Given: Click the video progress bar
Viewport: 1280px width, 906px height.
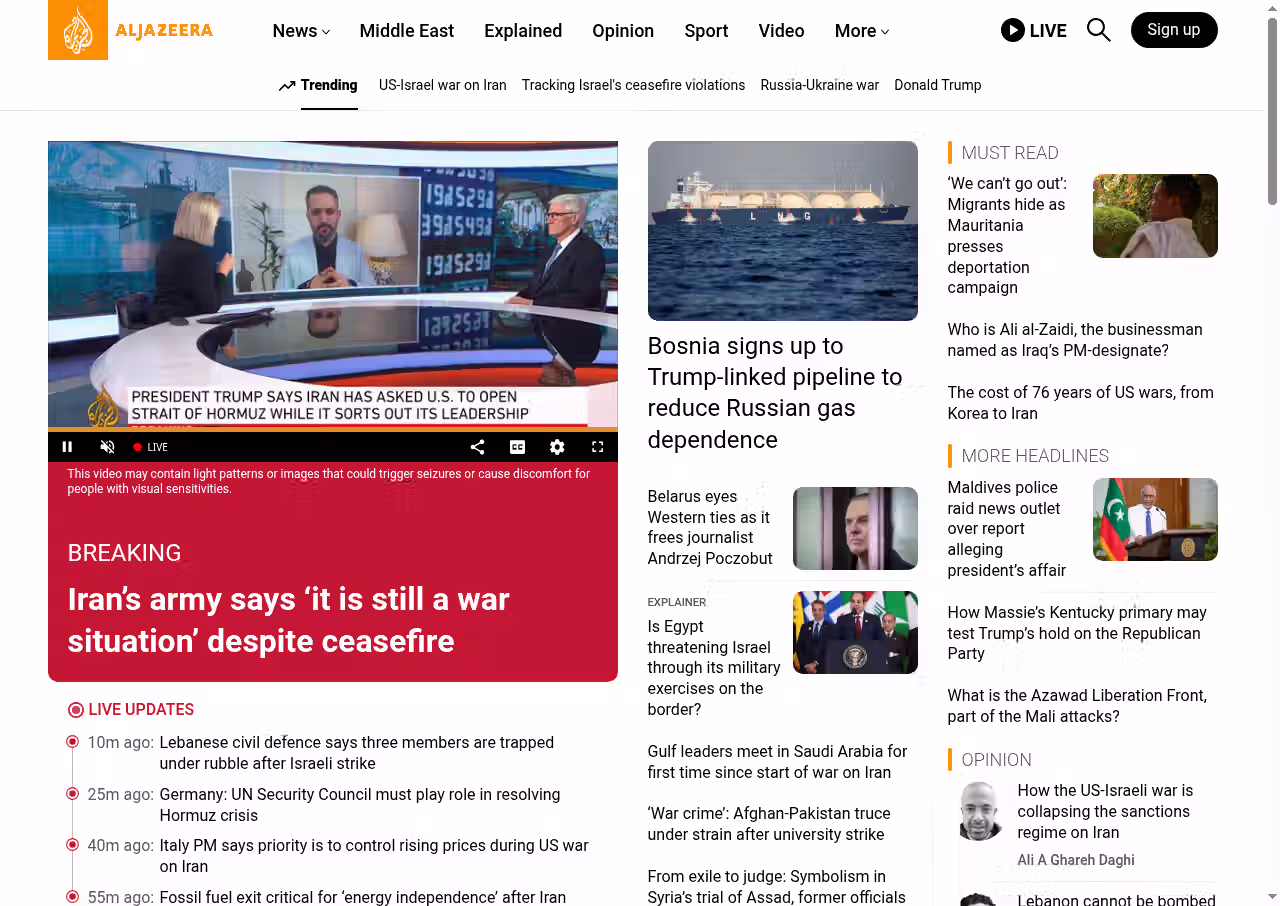Looking at the screenshot, I should point(332,430).
